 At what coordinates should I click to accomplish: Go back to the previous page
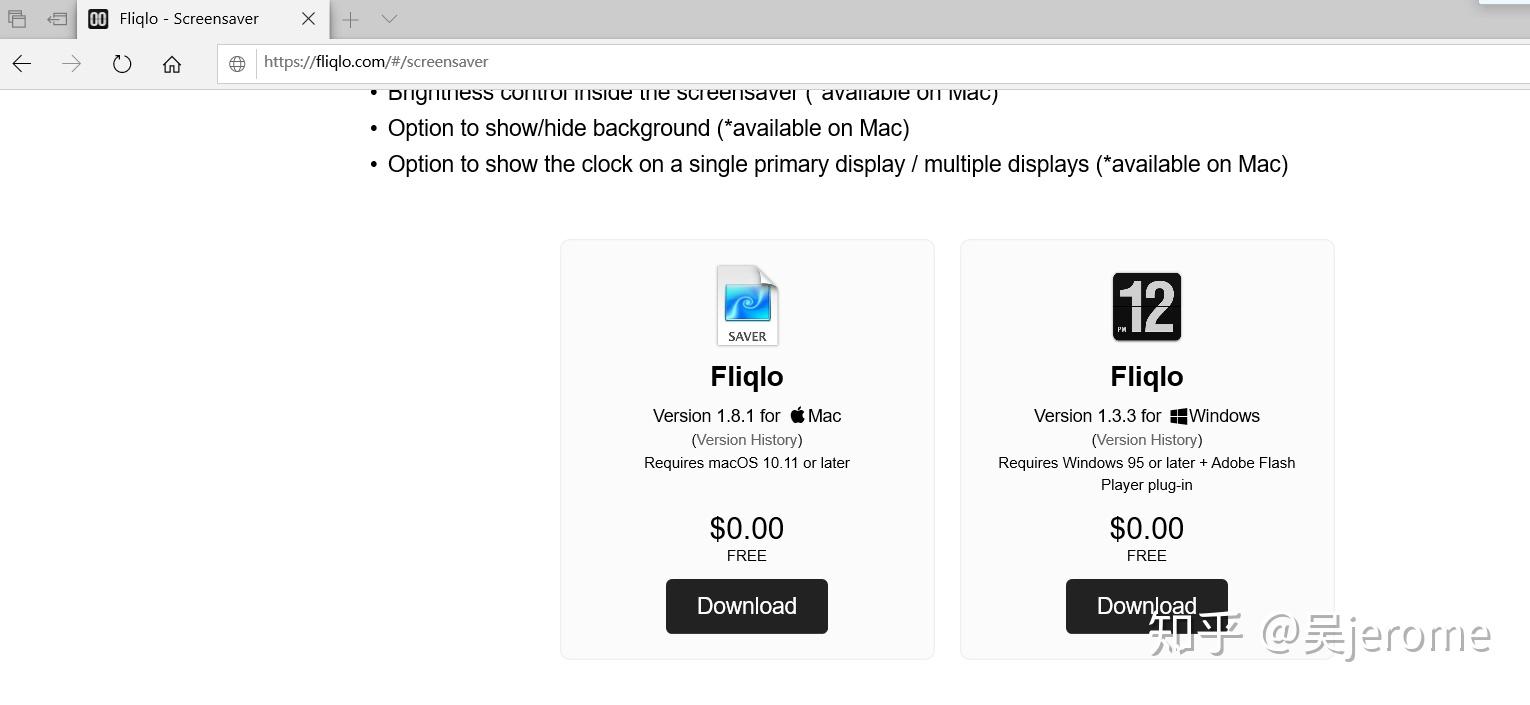click(x=22, y=64)
